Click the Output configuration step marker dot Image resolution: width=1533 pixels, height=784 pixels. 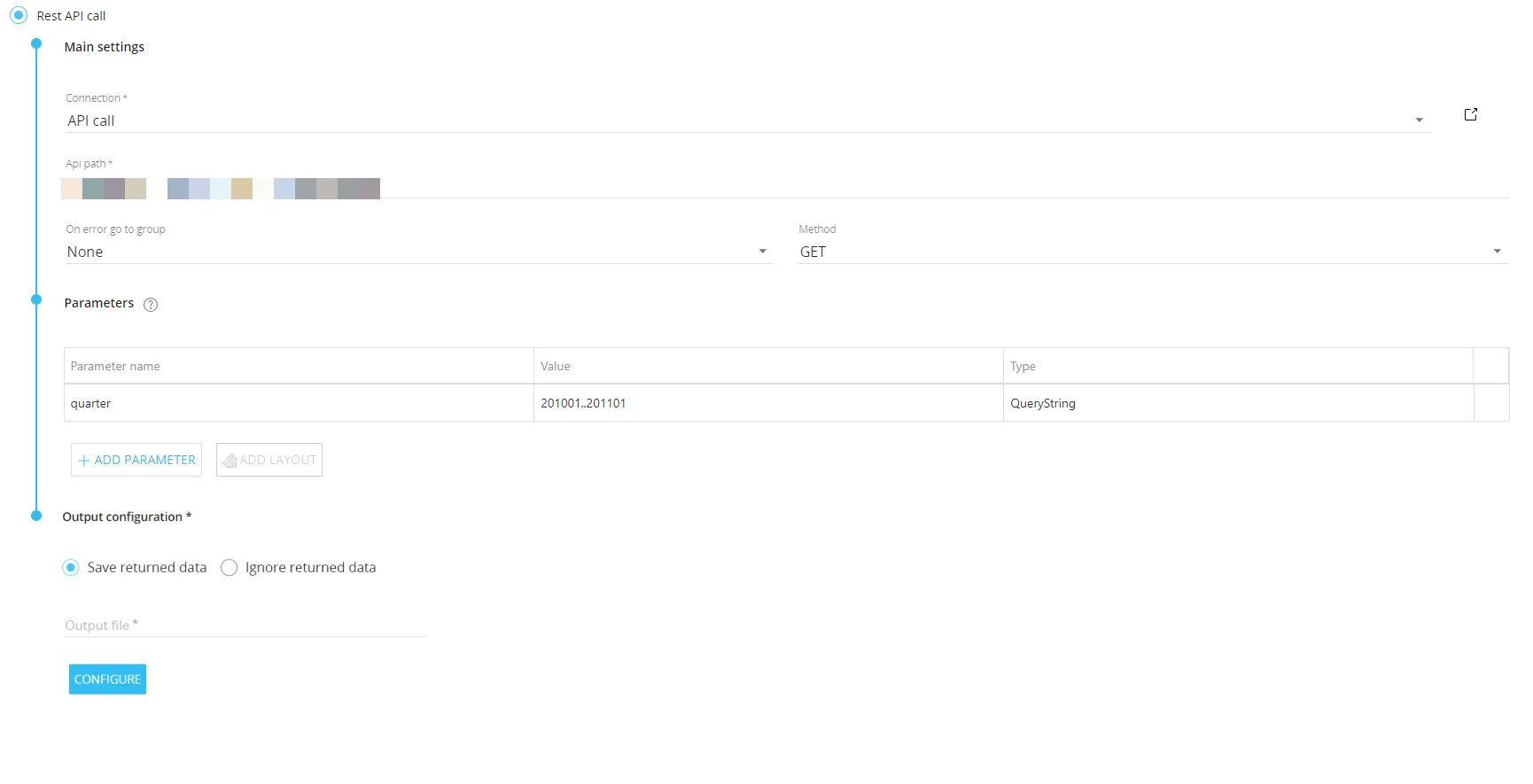36,516
